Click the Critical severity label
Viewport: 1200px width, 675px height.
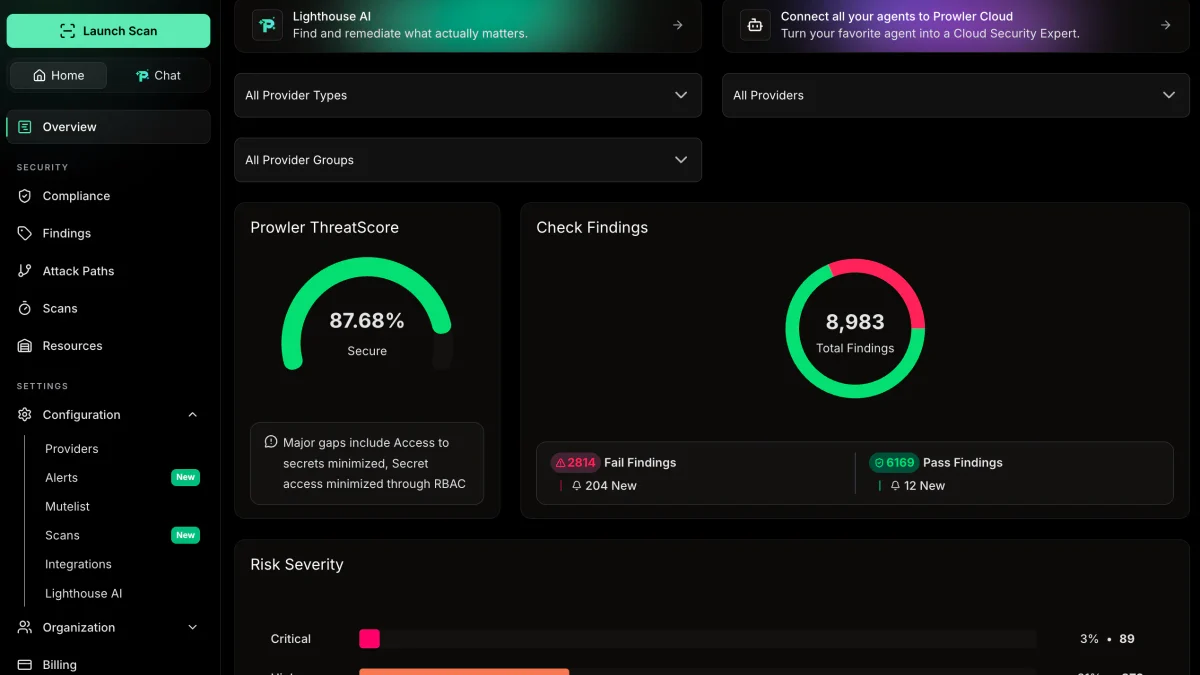pos(291,639)
